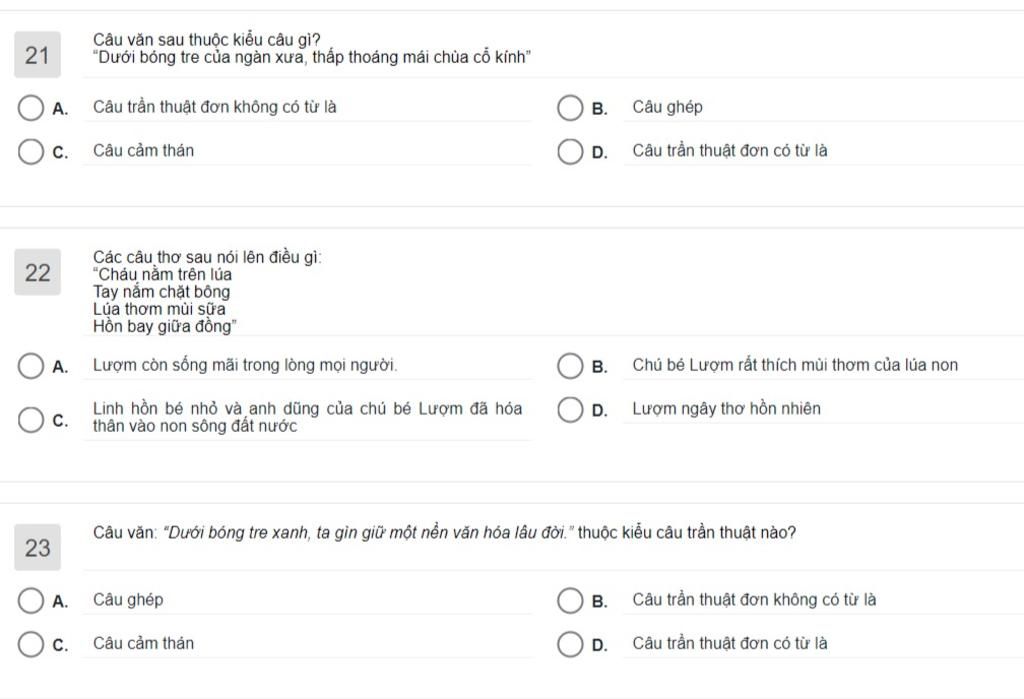Click the question number 23 badge
1024x699 pixels.
(x=37, y=547)
